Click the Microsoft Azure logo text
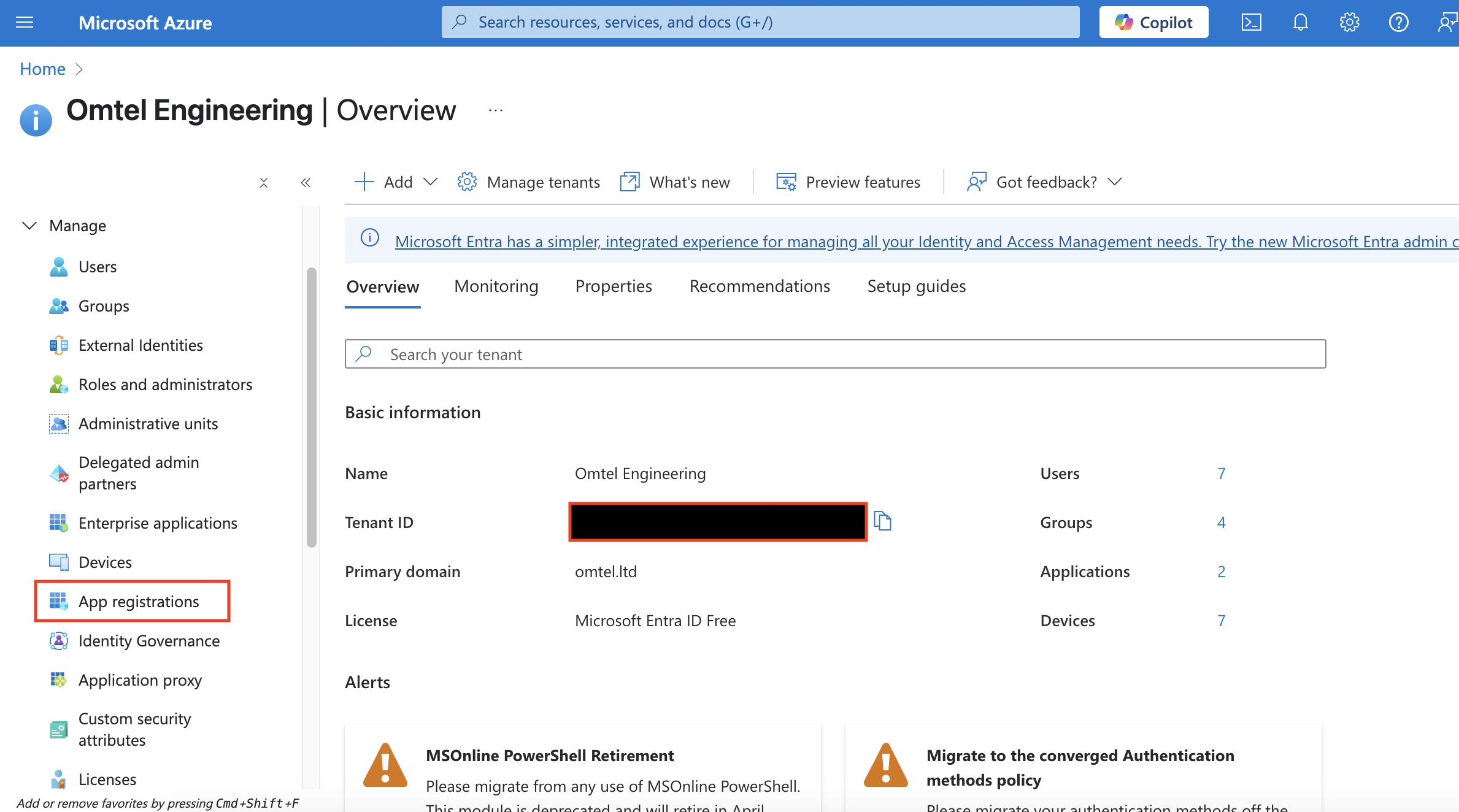Image resolution: width=1459 pixels, height=812 pixels. pyautogui.click(x=145, y=23)
